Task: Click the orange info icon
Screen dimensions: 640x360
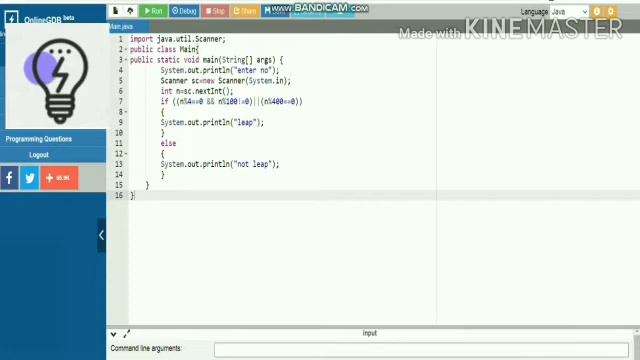Action: pyautogui.click(x=597, y=11)
